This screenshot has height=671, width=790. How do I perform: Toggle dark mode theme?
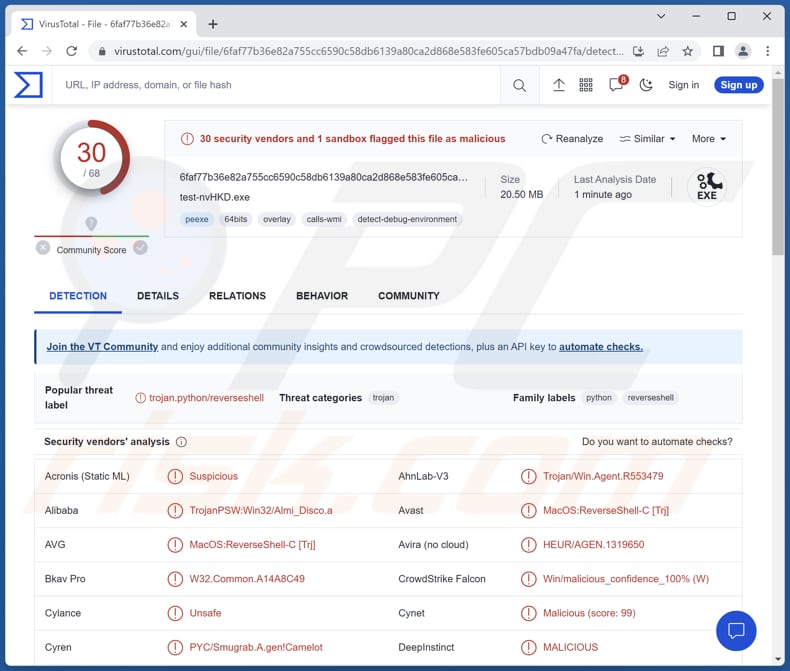coord(646,86)
